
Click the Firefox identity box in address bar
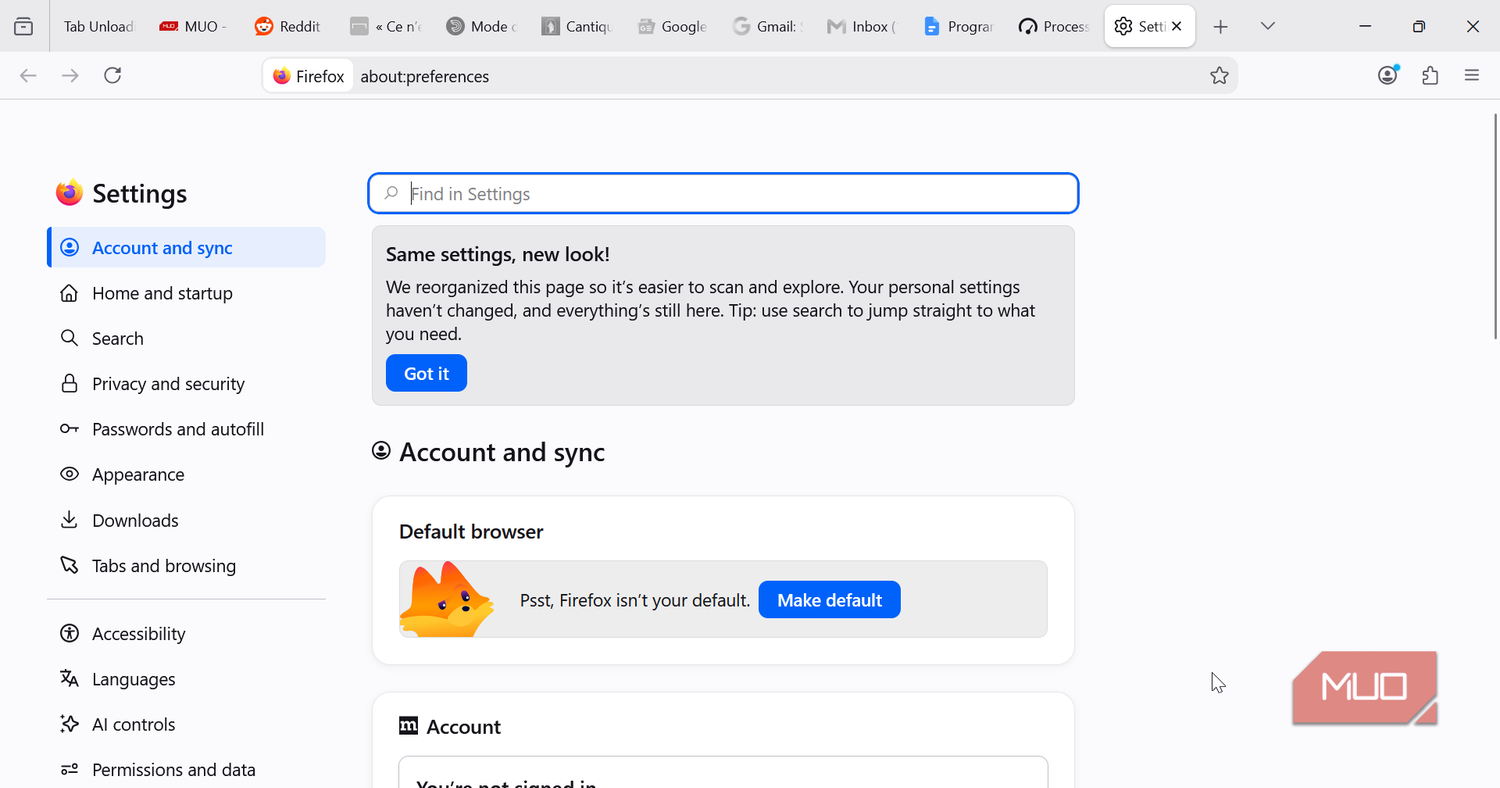point(308,76)
